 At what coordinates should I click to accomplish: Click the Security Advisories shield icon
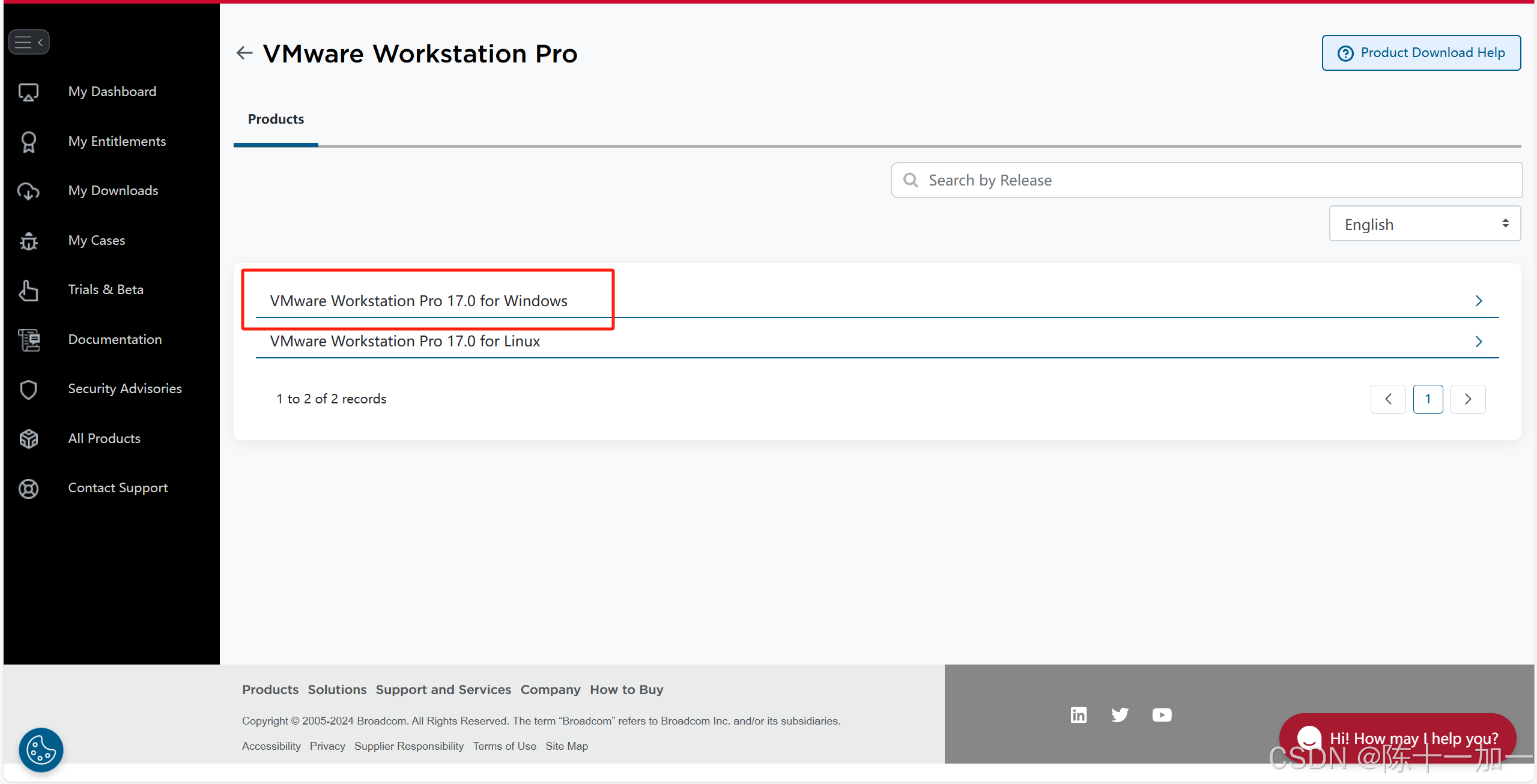coord(28,389)
